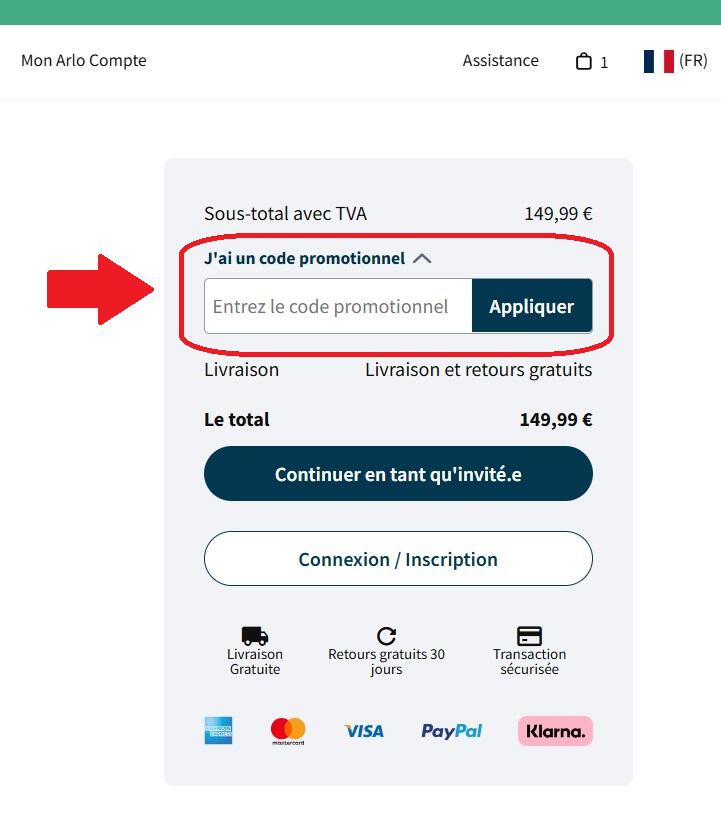
Task: Click the Livraison Gratuite truck icon
Action: pos(255,633)
